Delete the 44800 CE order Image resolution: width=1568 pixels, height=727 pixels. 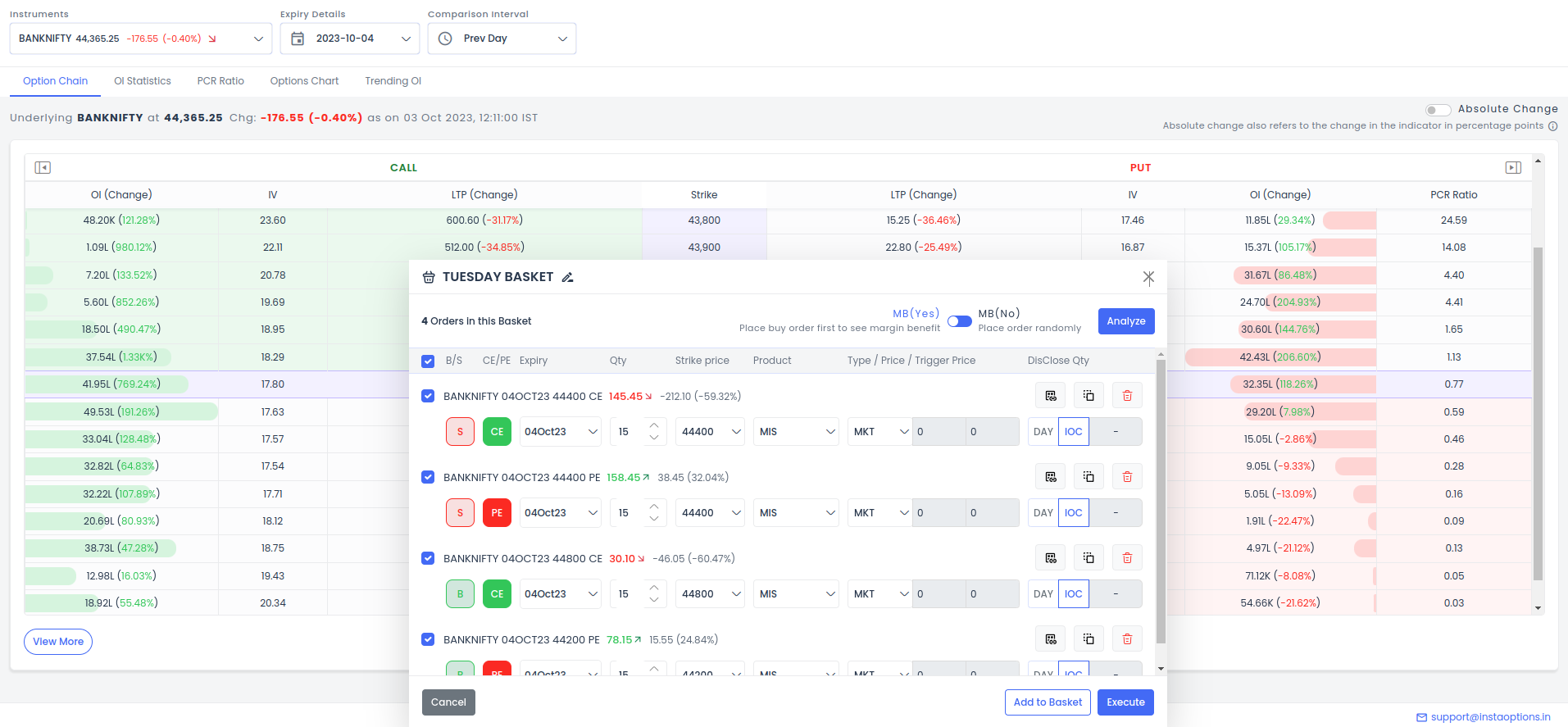(1127, 558)
